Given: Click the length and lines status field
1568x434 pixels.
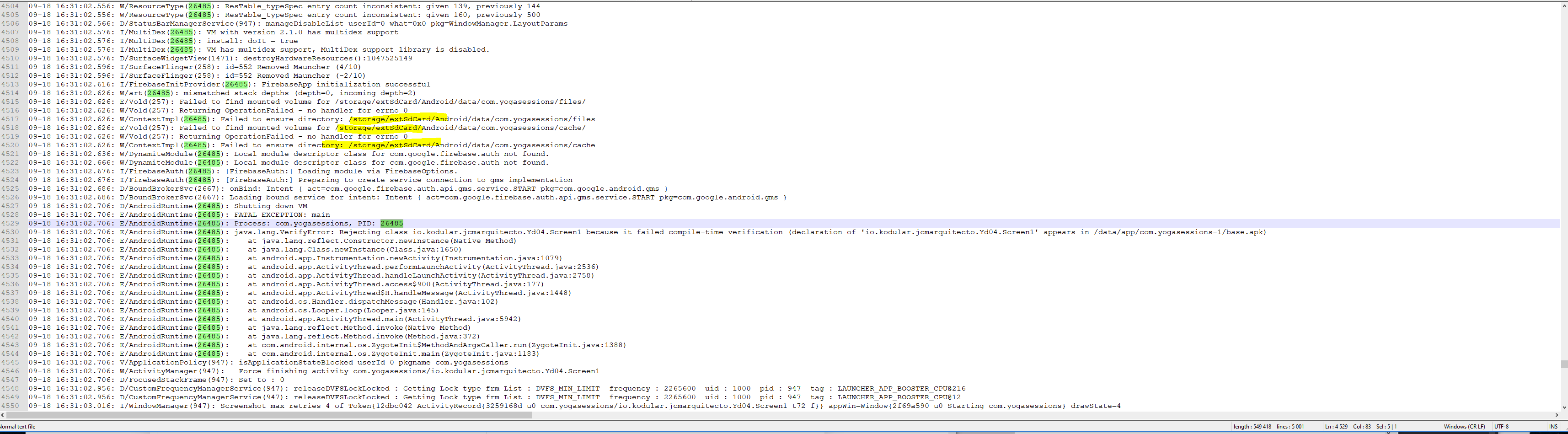Looking at the screenshot, I should tap(1268, 427).
